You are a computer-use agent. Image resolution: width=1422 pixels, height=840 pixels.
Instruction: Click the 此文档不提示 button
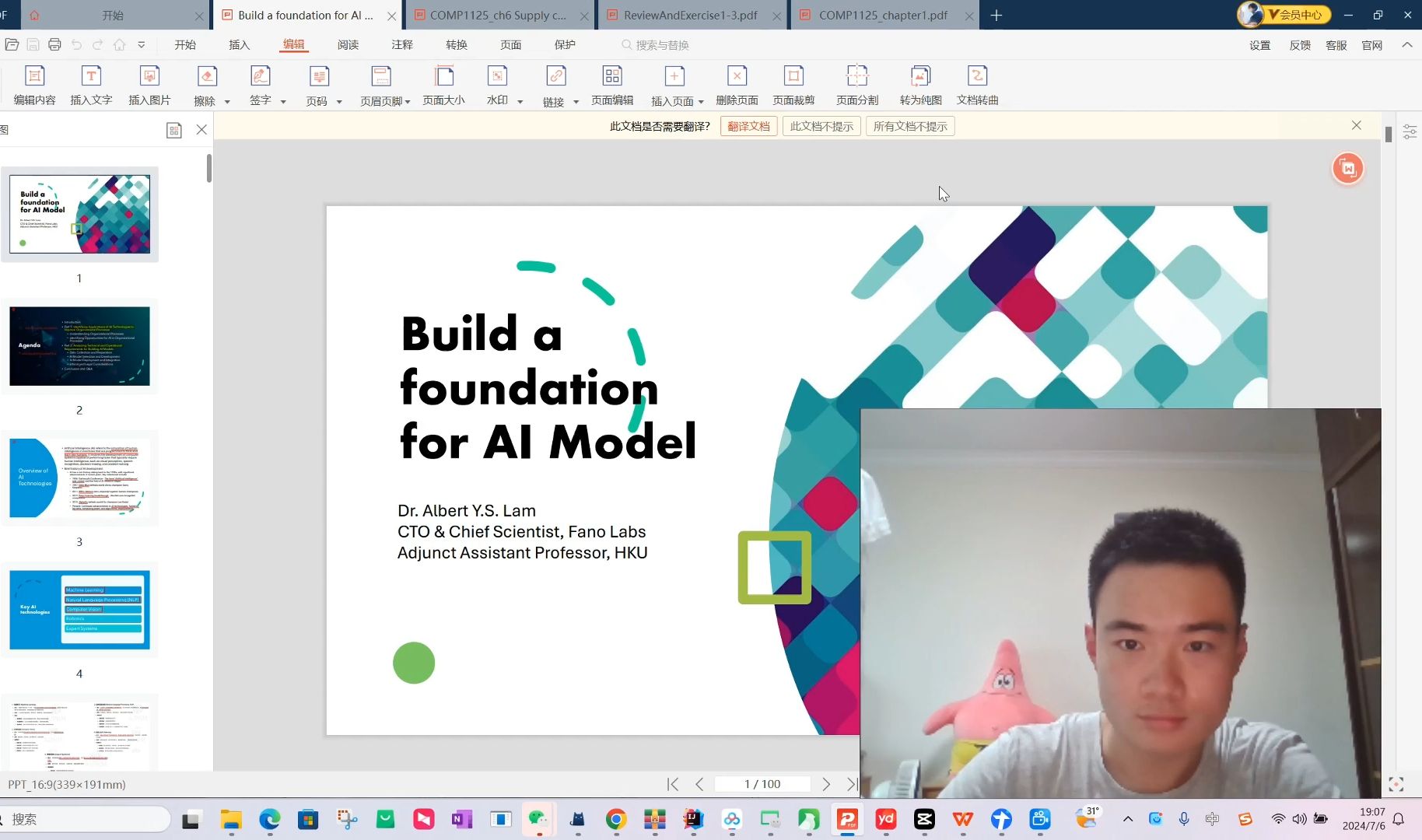pos(821,126)
